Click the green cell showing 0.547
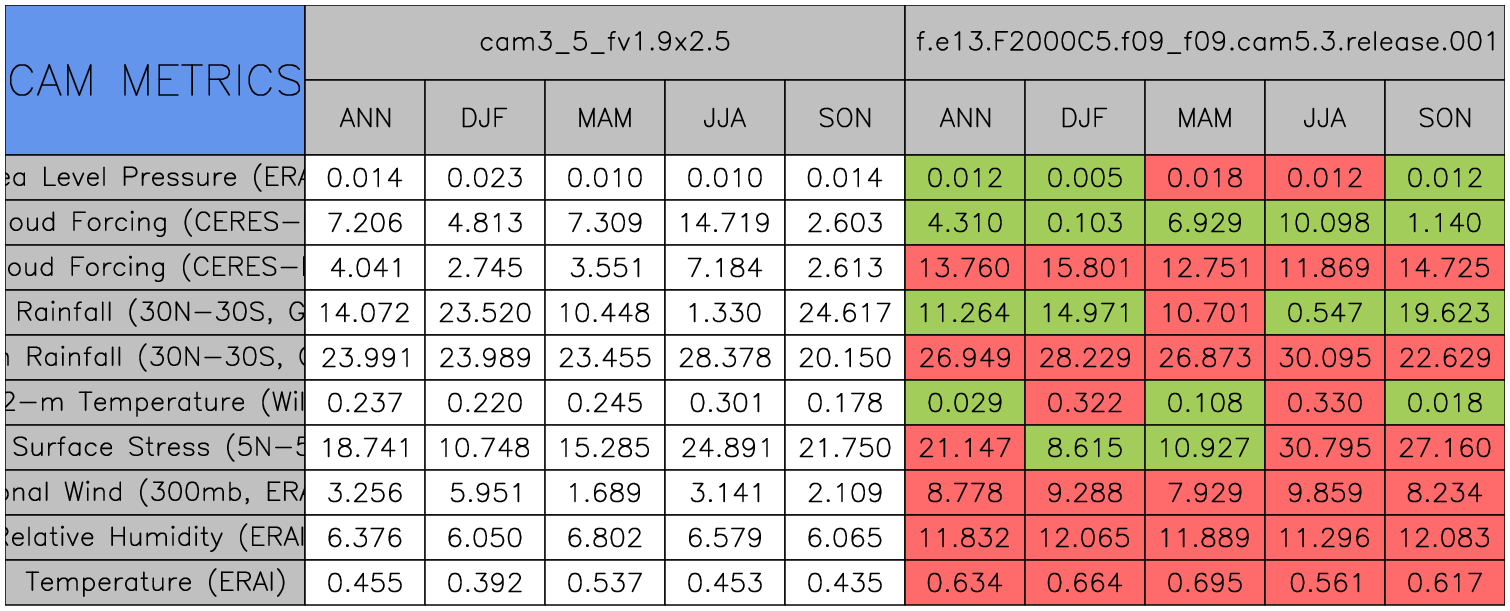Image resolution: width=1510 pixels, height=611 pixels. click(x=1324, y=313)
